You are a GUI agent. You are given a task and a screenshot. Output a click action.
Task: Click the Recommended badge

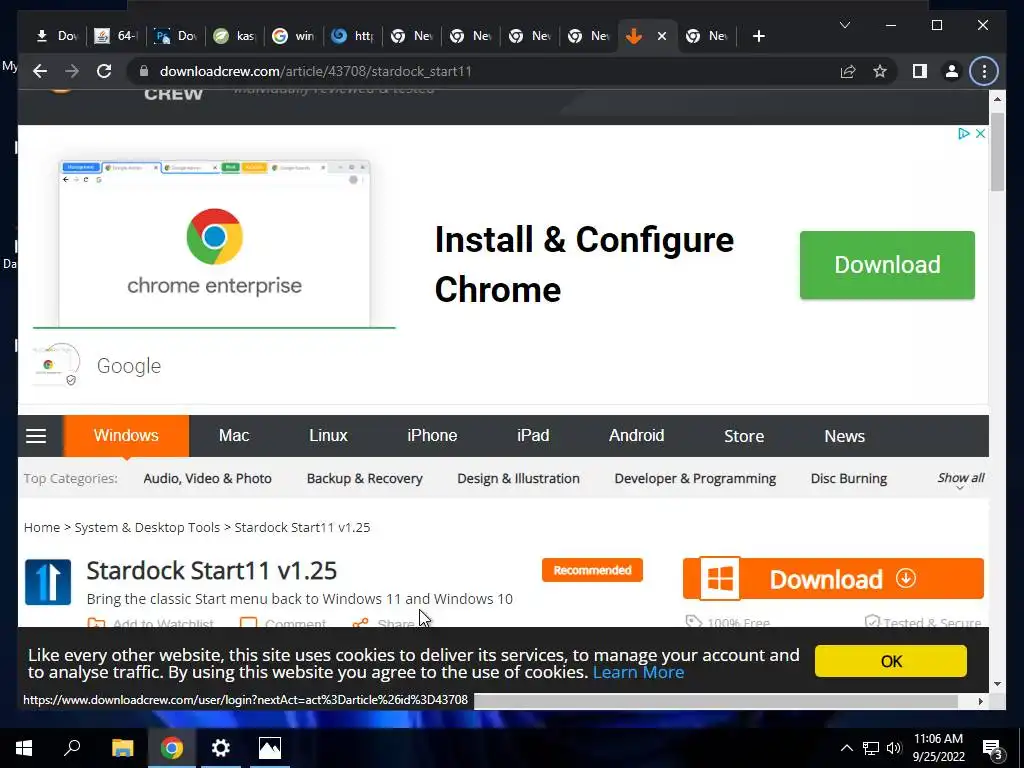(x=592, y=570)
